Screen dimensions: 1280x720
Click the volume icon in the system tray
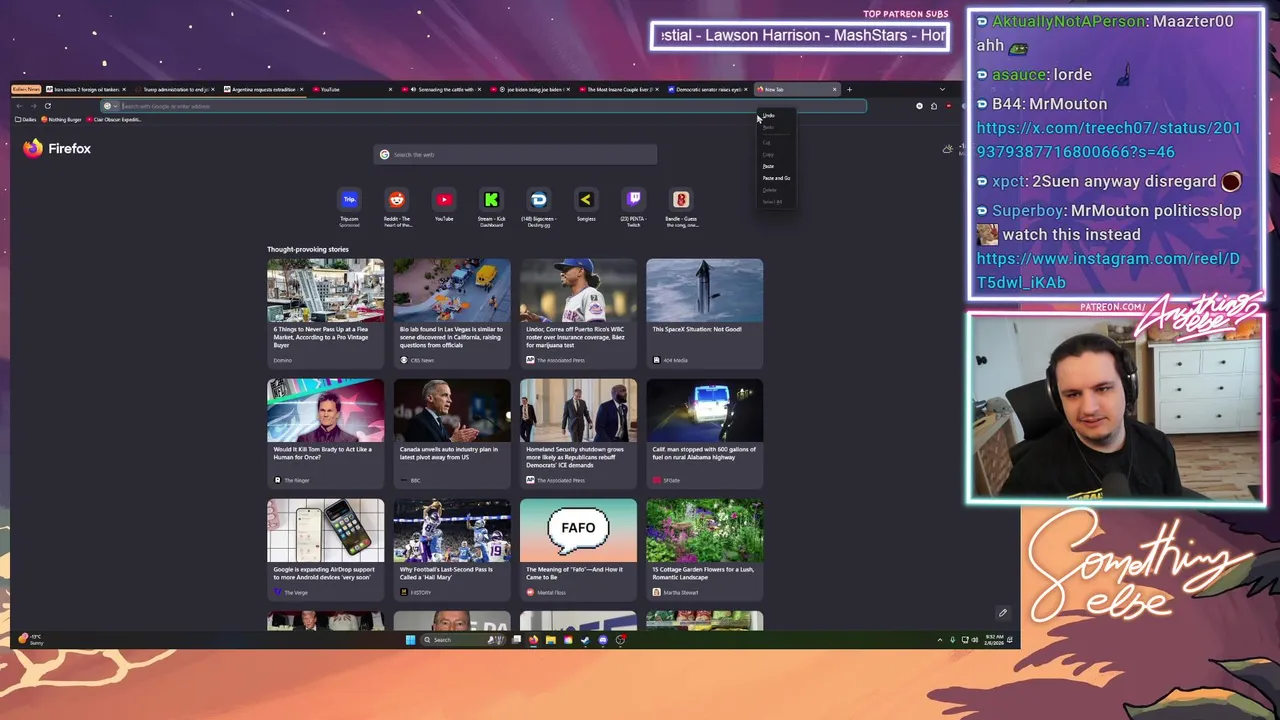click(975, 640)
